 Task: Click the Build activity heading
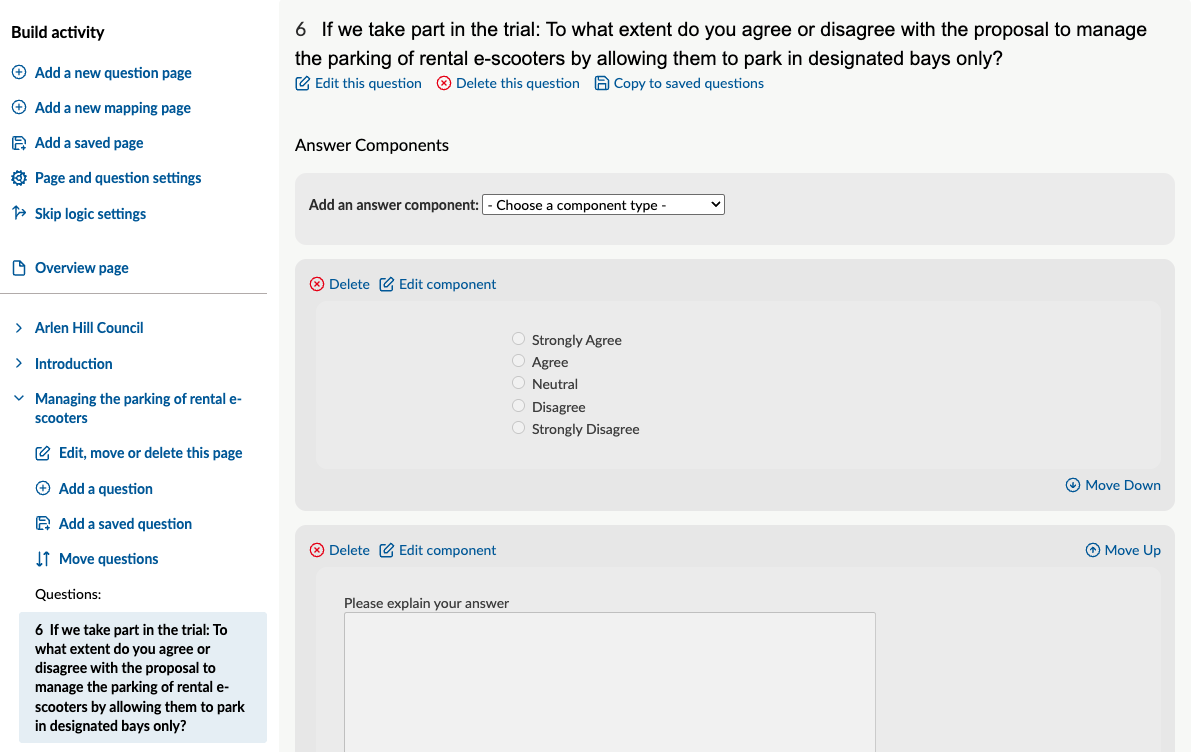[x=57, y=32]
